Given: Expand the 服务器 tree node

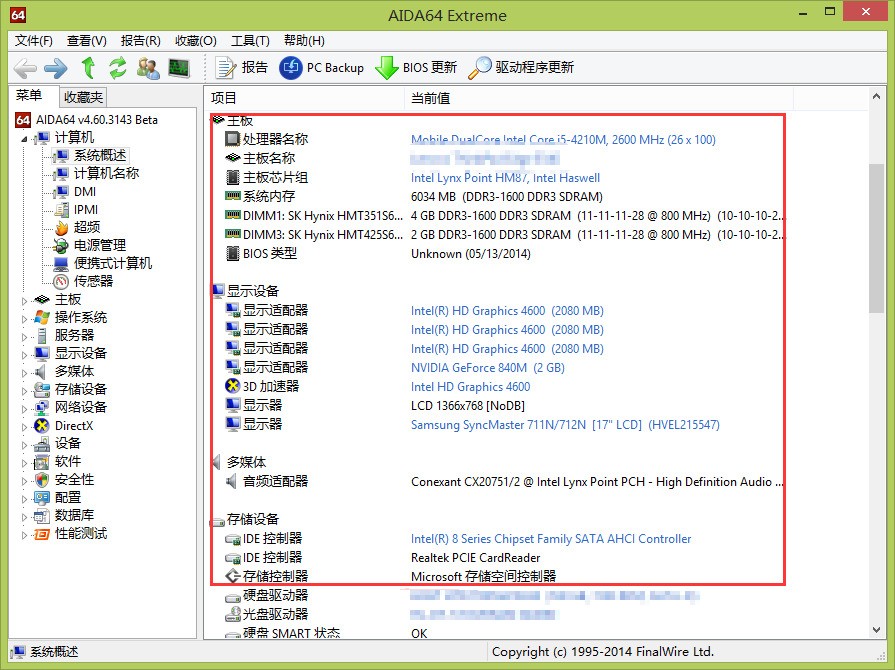Looking at the screenshot, I should (x=25, y=336).
